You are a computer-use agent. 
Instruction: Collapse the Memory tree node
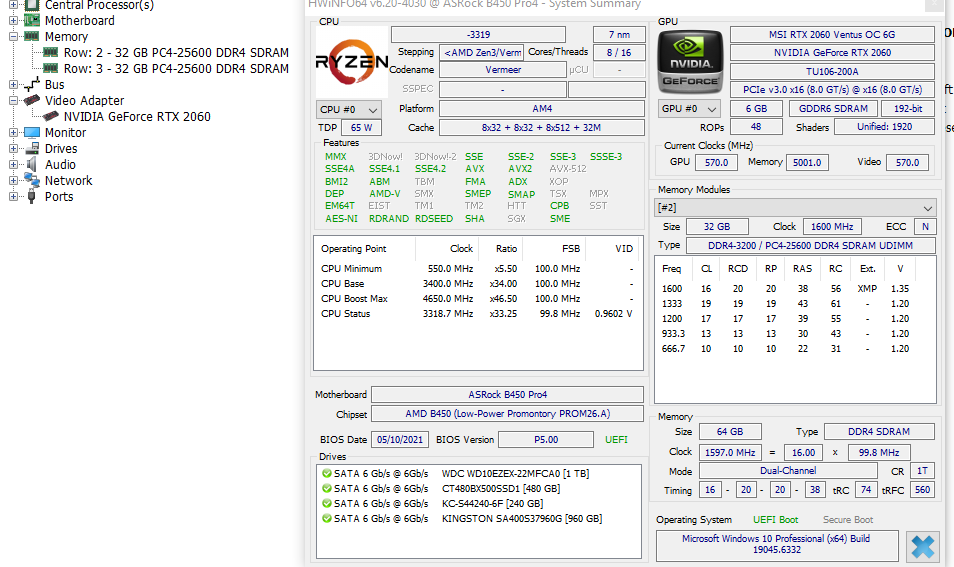pyautogui.click(x=13, y=37)
